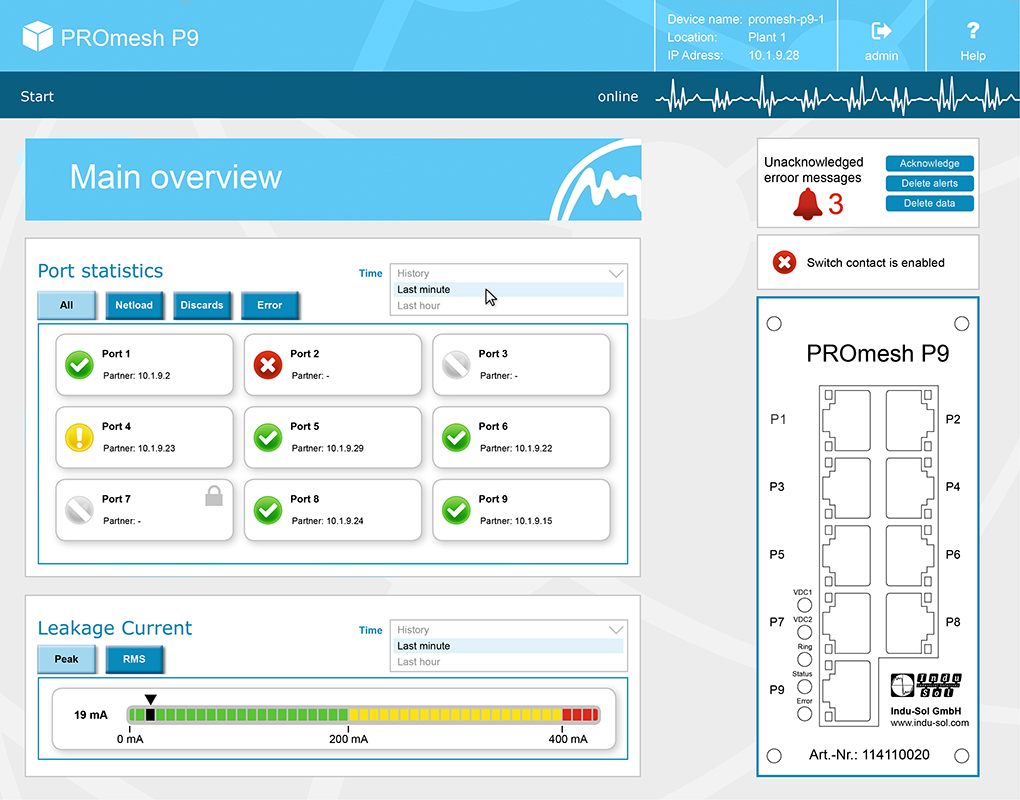1020x800 pixels.
Task: Toggle the All port statistics filter
Action: (x=66, y=305)
